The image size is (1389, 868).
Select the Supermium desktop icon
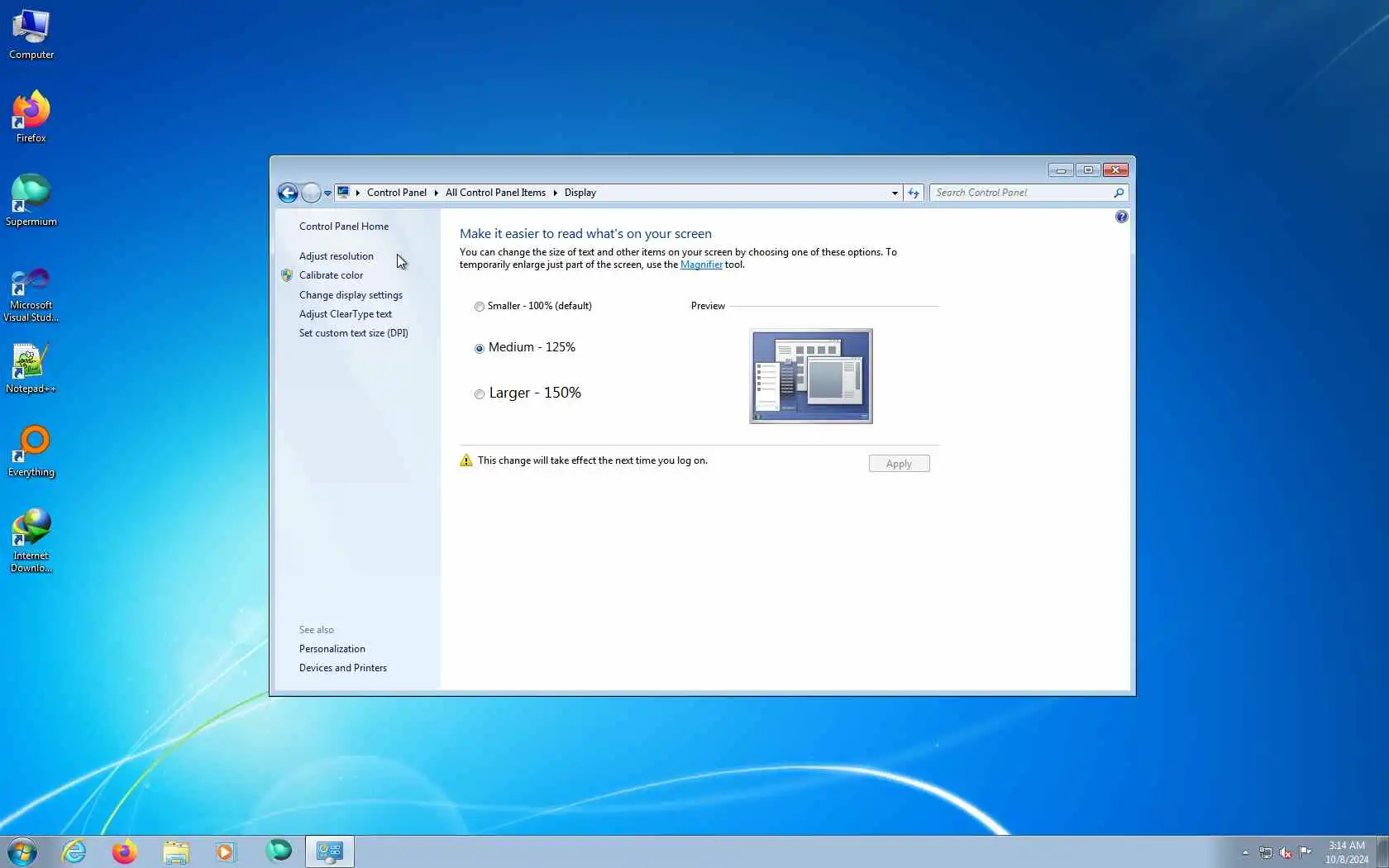pyautogui.click(x=31, y=201)
